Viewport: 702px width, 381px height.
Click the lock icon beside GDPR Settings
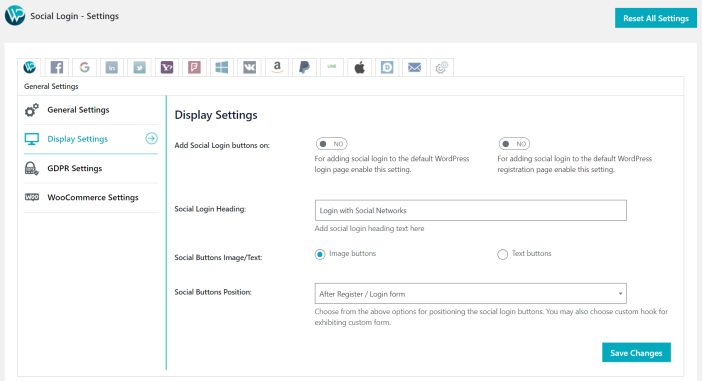tap(31, 168)
